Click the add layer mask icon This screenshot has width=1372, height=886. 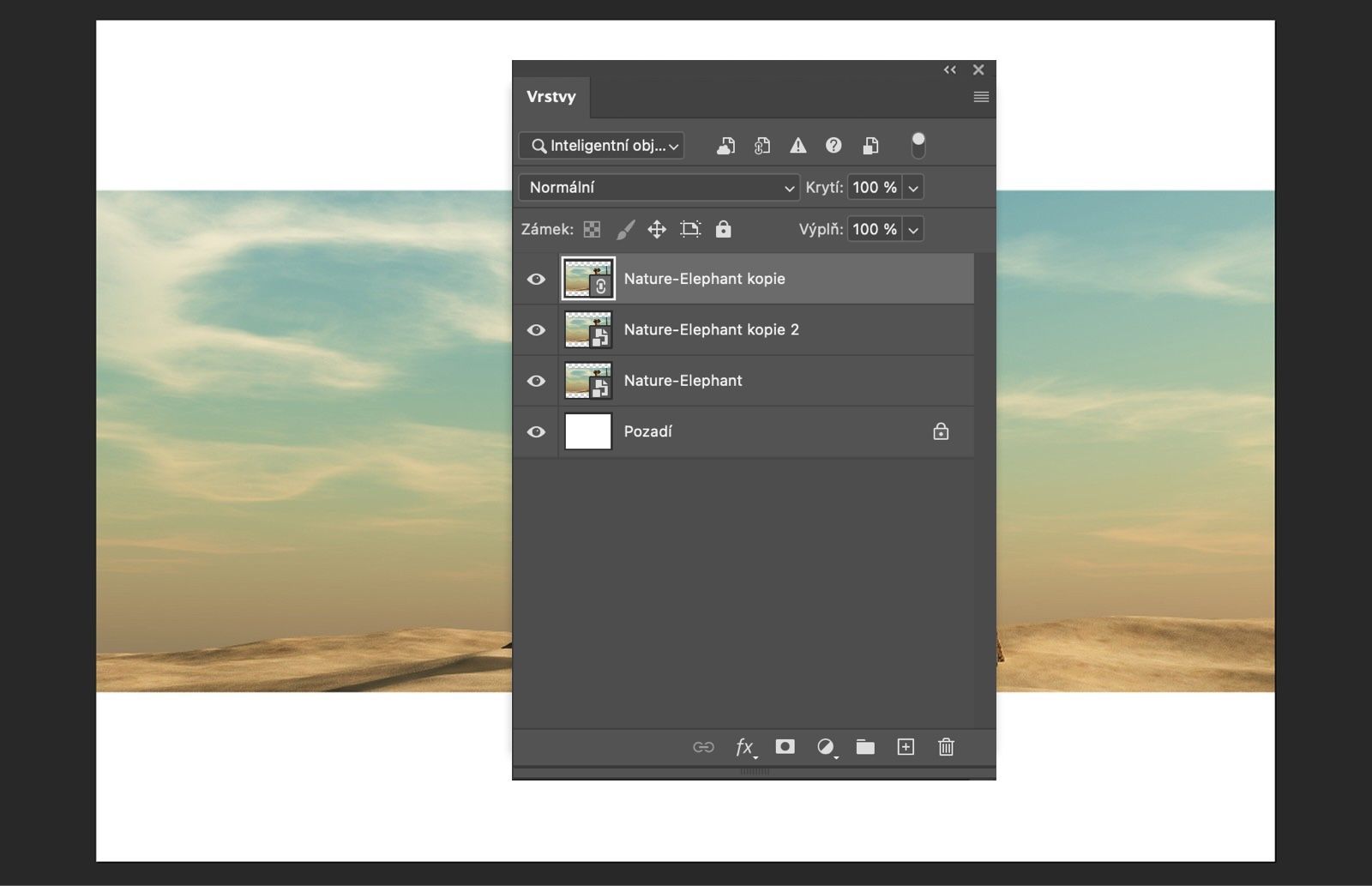click(785, 747)
